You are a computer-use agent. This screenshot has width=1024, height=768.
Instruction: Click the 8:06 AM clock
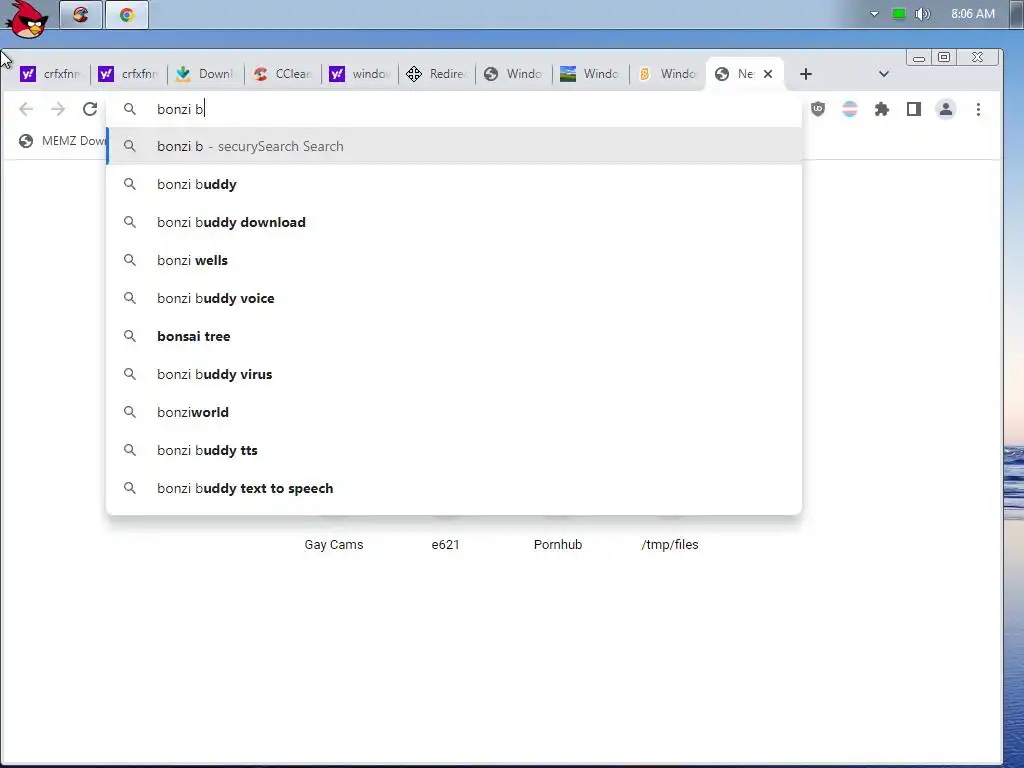click(x=973, y=14)
